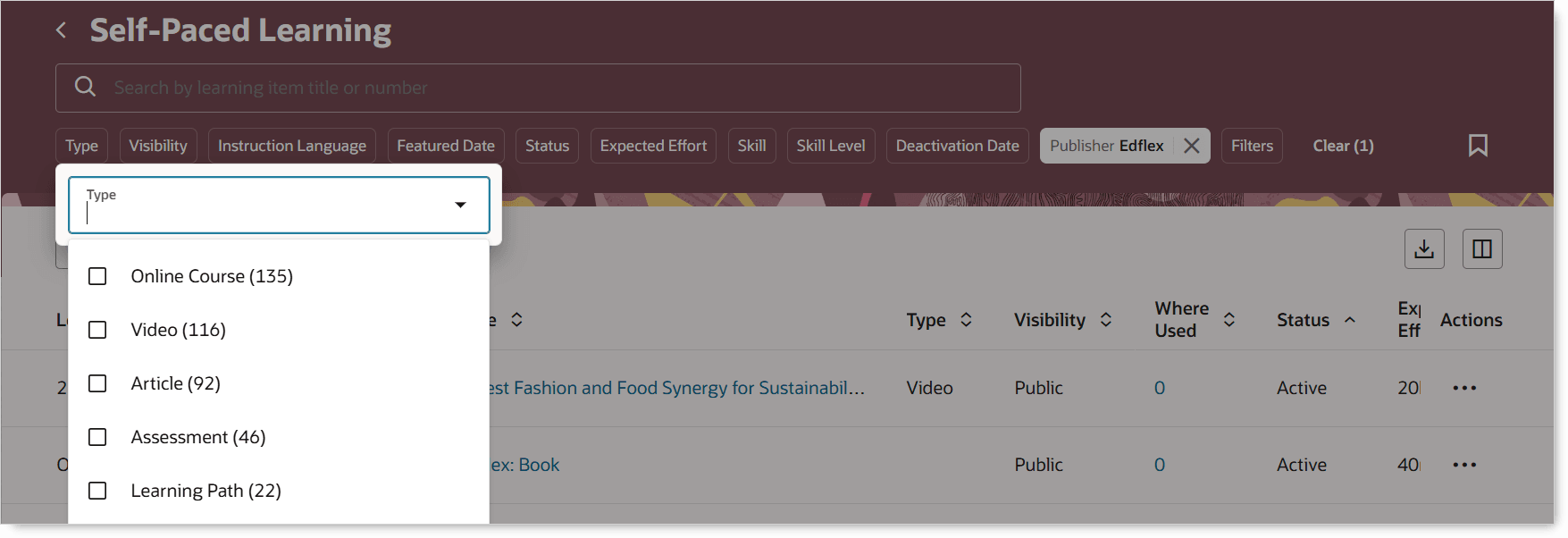Click the Clear (1) button

[1343, 146]
